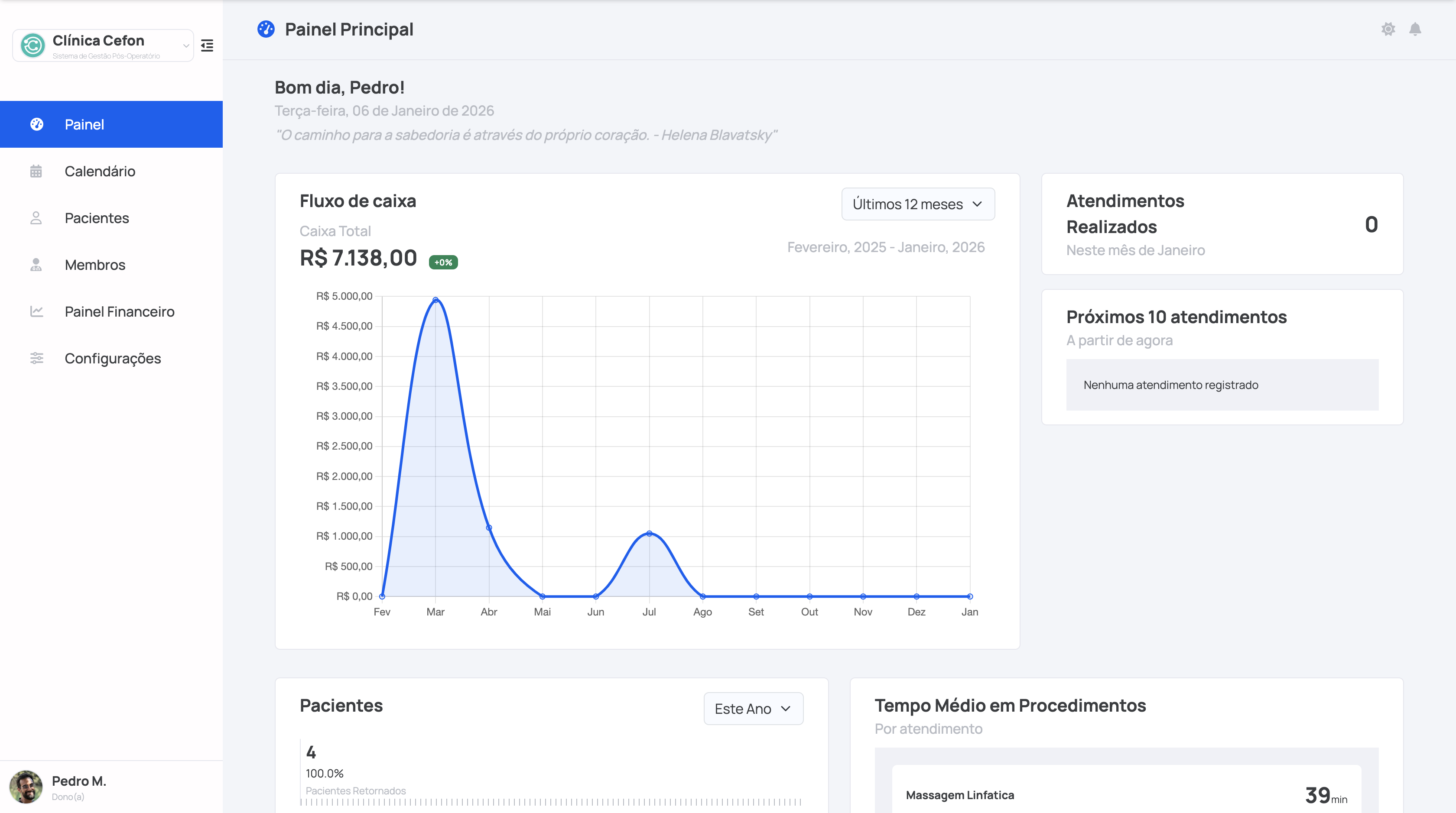Open notifications bell icon
This screenshot has height=813, width=1456.
[1415, 29]
